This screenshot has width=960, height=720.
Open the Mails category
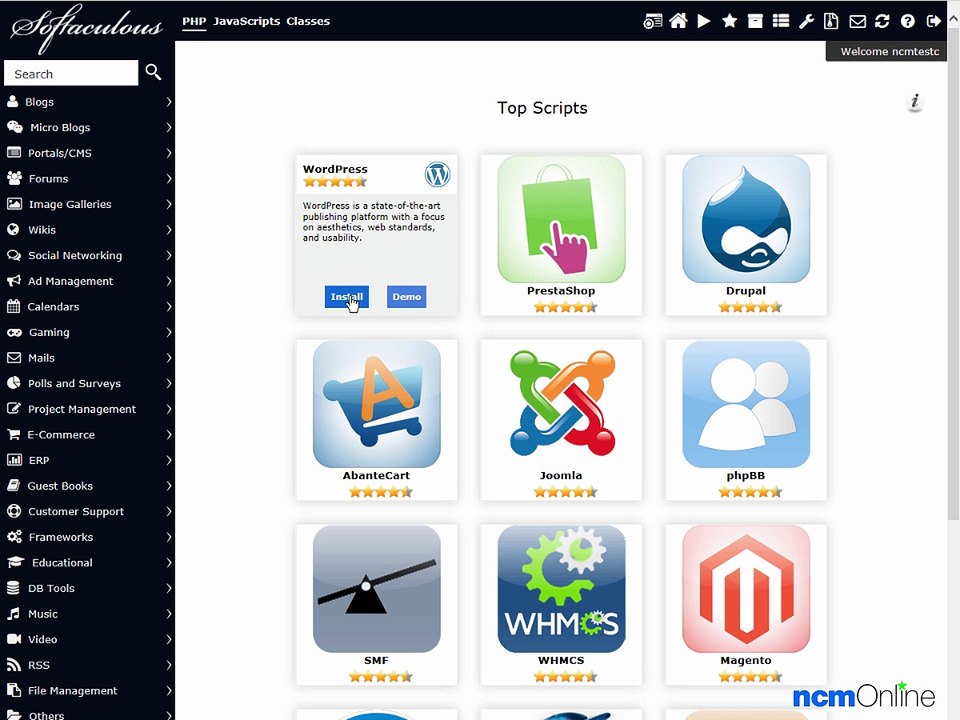87,358
